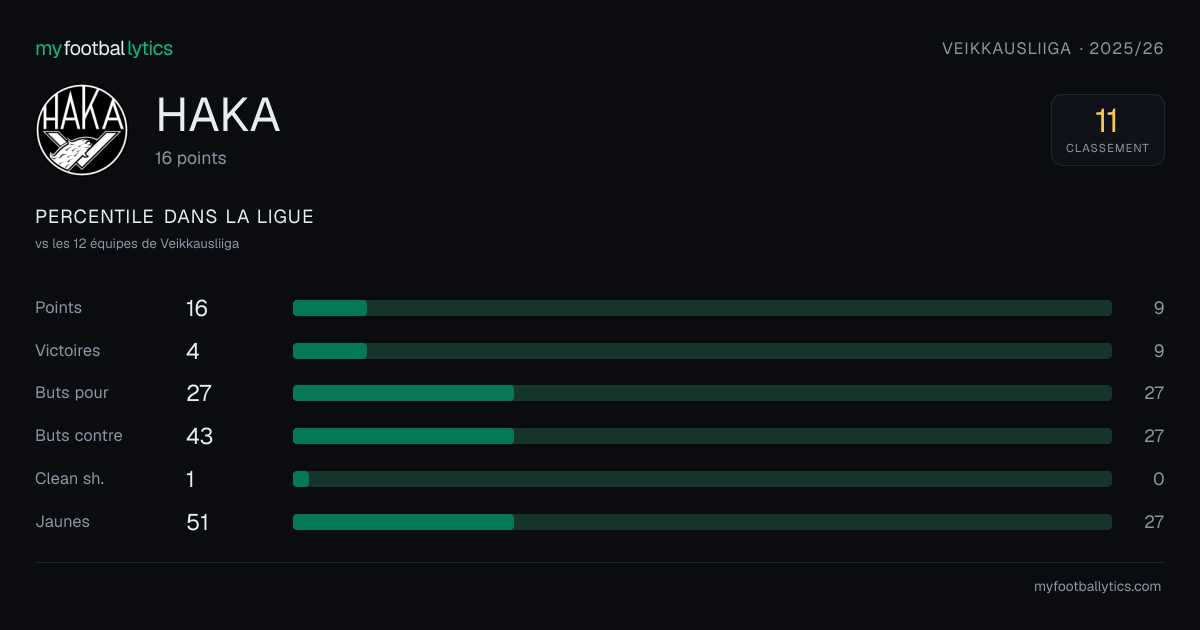Select the 16 points subtitle text

point(190,158)
